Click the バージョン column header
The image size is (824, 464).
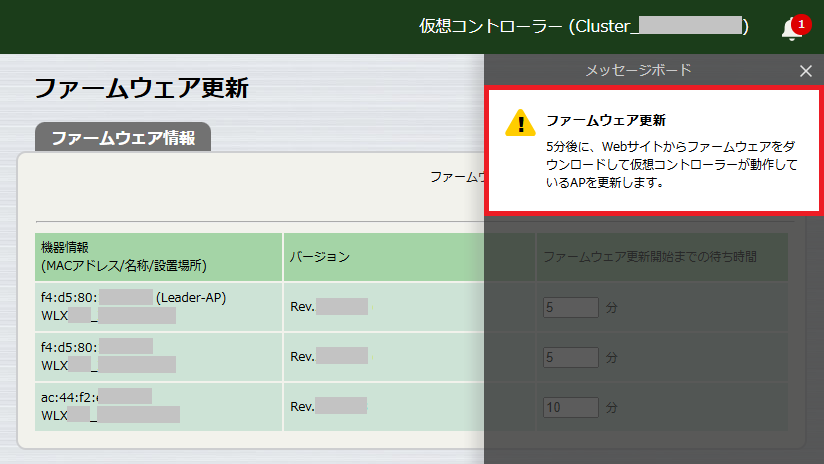409,256
